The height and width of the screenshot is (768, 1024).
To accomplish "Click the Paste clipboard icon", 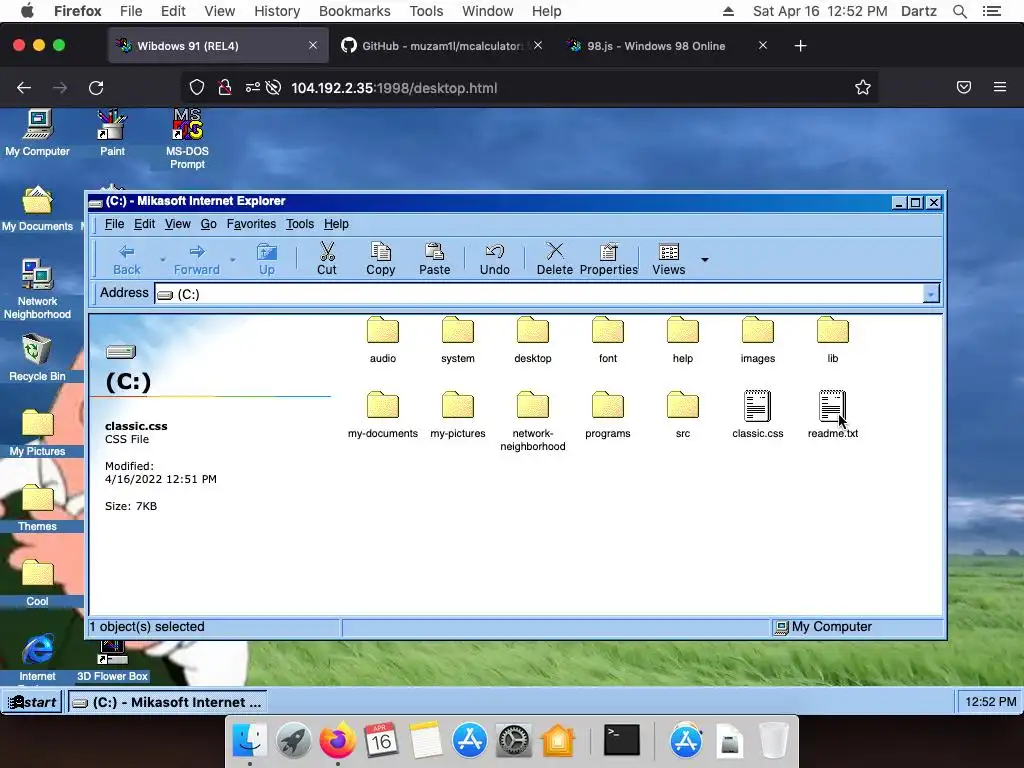I will [x=434, y=251].
